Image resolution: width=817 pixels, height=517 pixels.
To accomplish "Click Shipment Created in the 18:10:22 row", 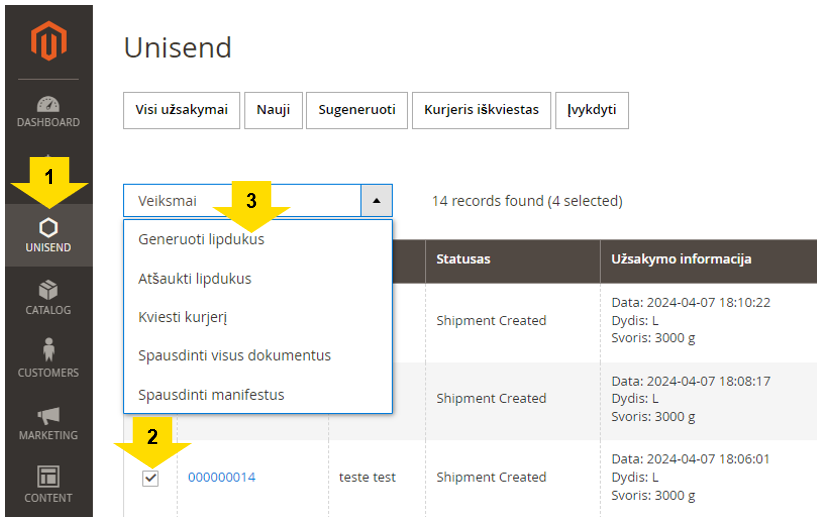I will [491, 321].
